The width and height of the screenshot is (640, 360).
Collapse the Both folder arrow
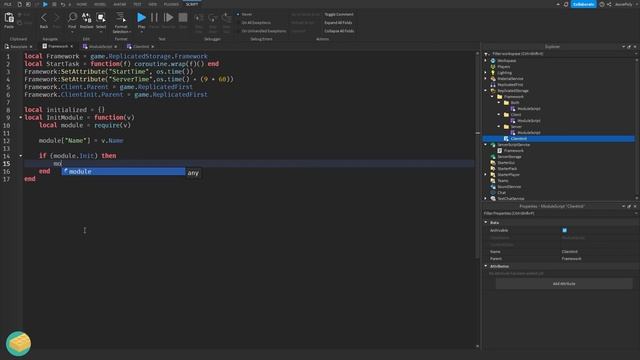coord(499,103)
